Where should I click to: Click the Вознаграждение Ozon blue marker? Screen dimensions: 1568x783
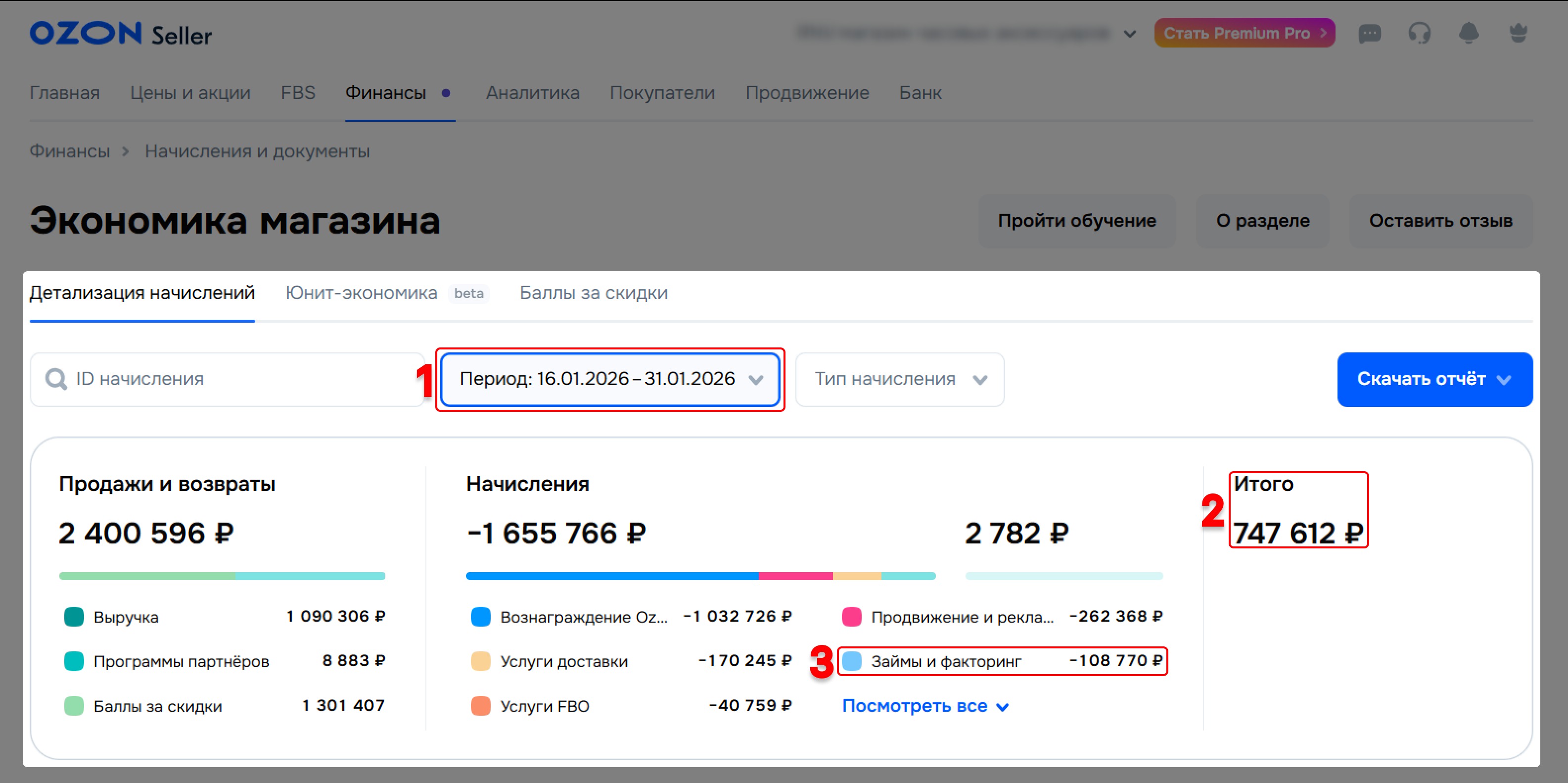point(481,616)
